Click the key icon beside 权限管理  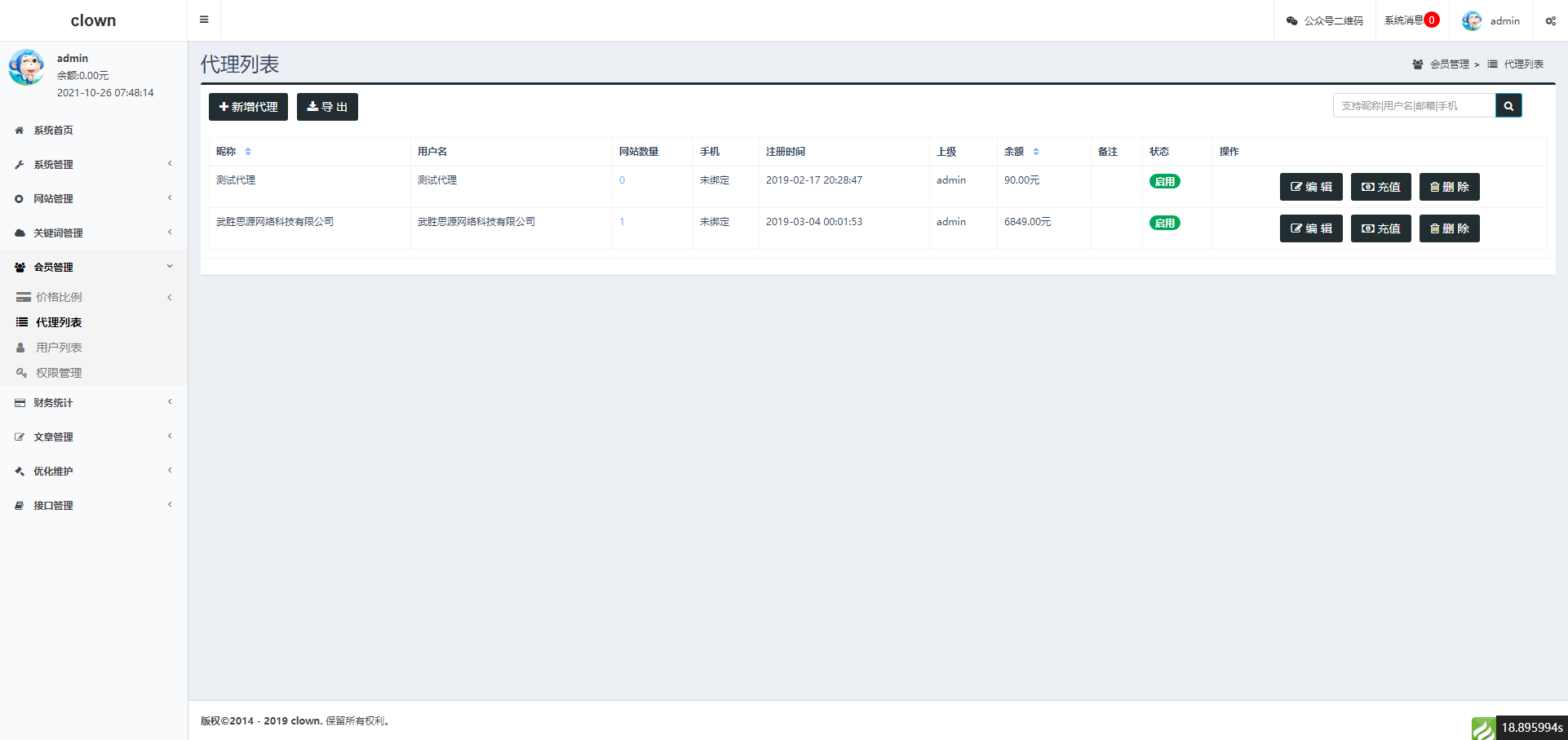point(22,373)
